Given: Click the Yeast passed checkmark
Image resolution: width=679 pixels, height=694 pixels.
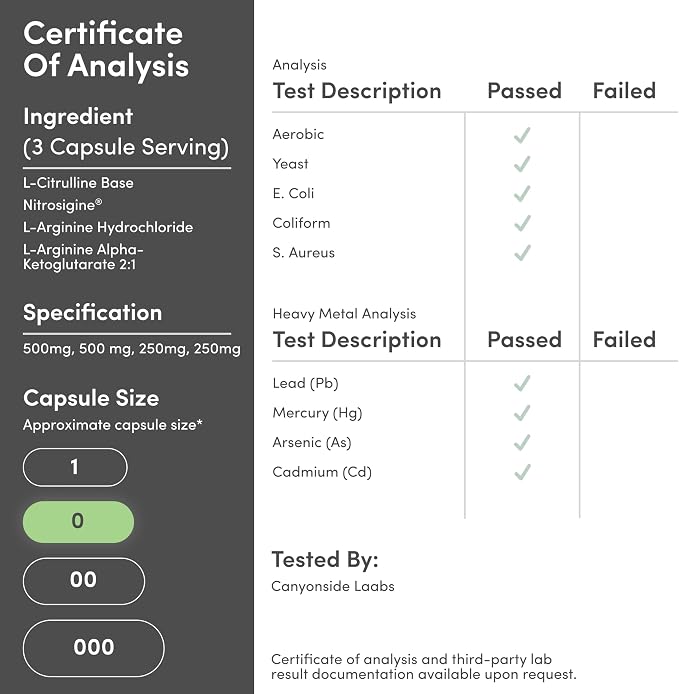Looking at the screenshot, I should click(522, 164).
